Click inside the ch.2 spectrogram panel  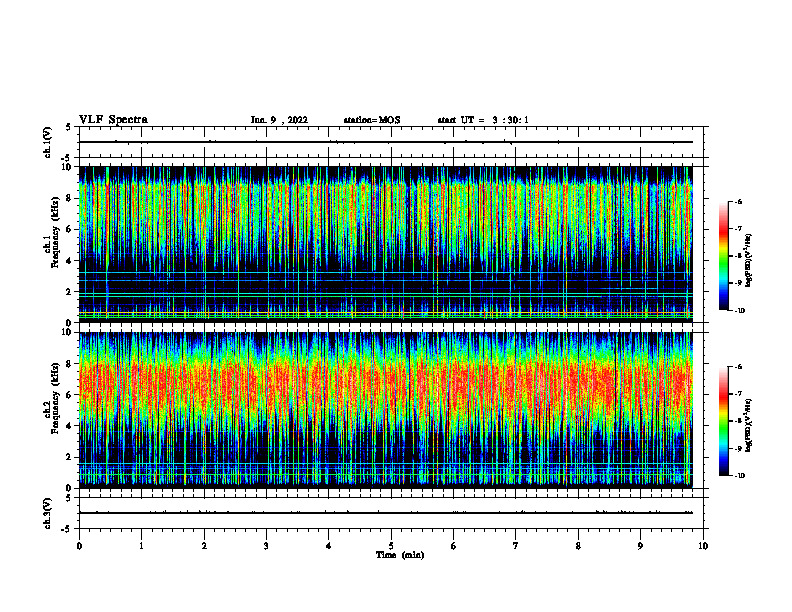click(x=385, y=410)
